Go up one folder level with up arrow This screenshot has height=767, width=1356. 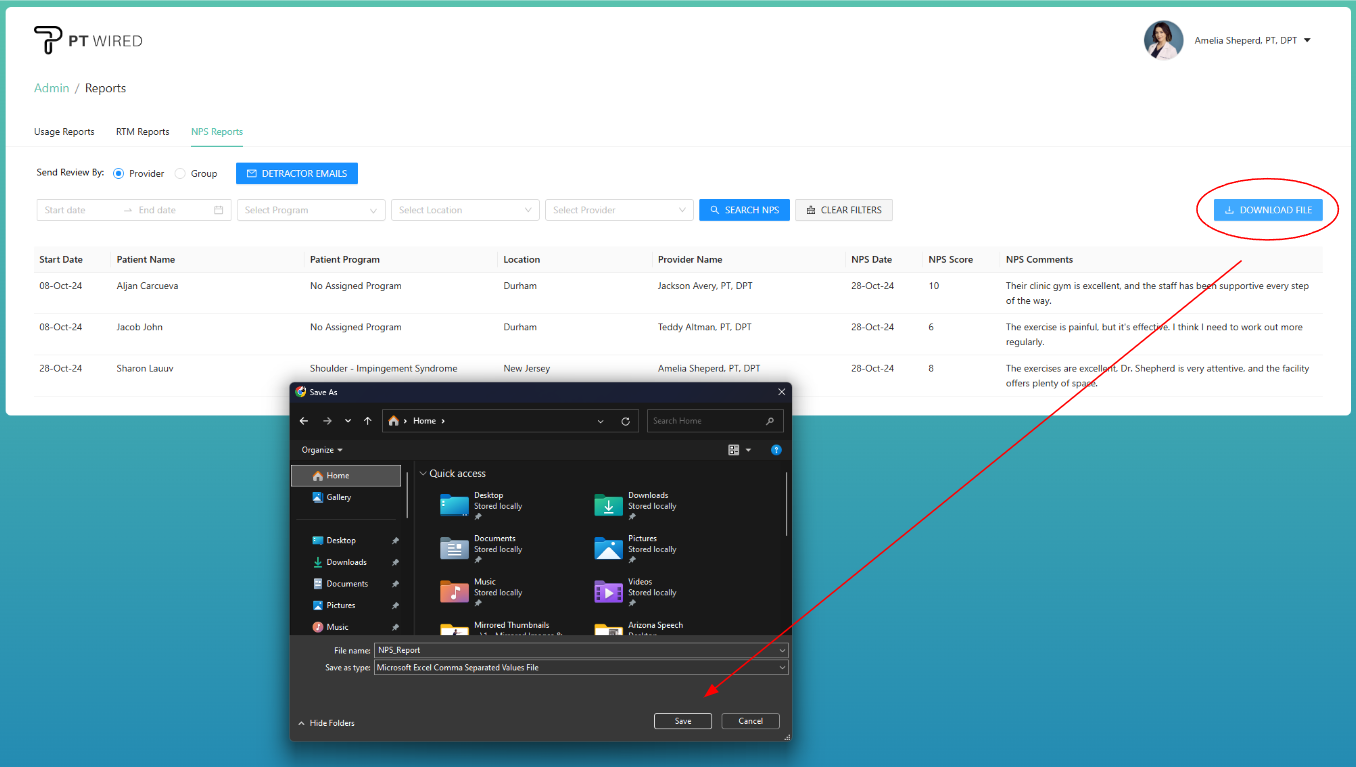[x=368, y=421]
